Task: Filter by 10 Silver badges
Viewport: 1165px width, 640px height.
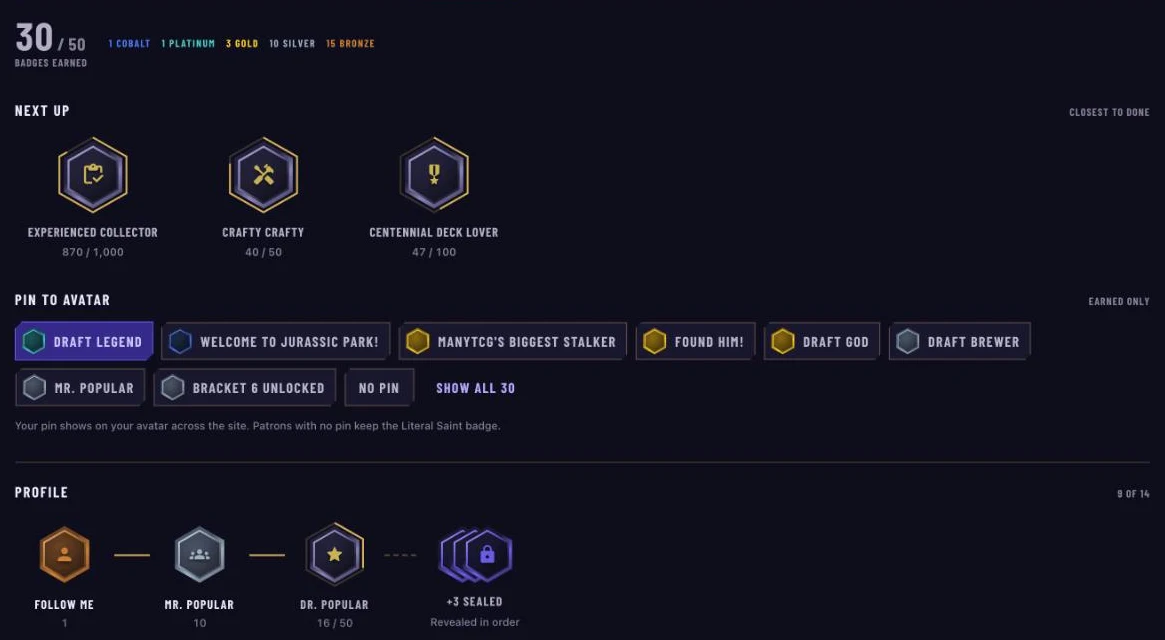Action: 292,44
